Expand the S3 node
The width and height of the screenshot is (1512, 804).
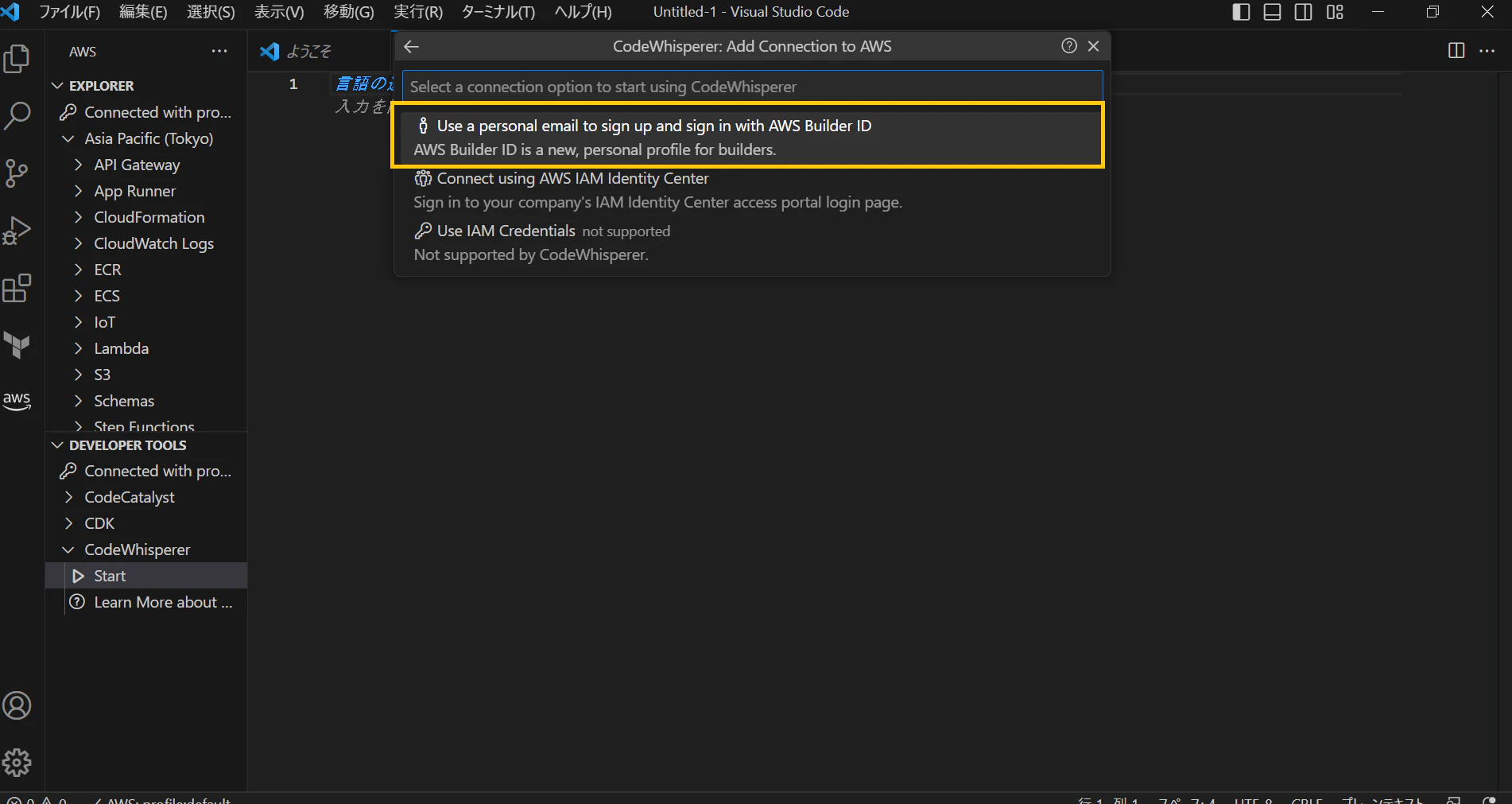click(x=78, y=375)
